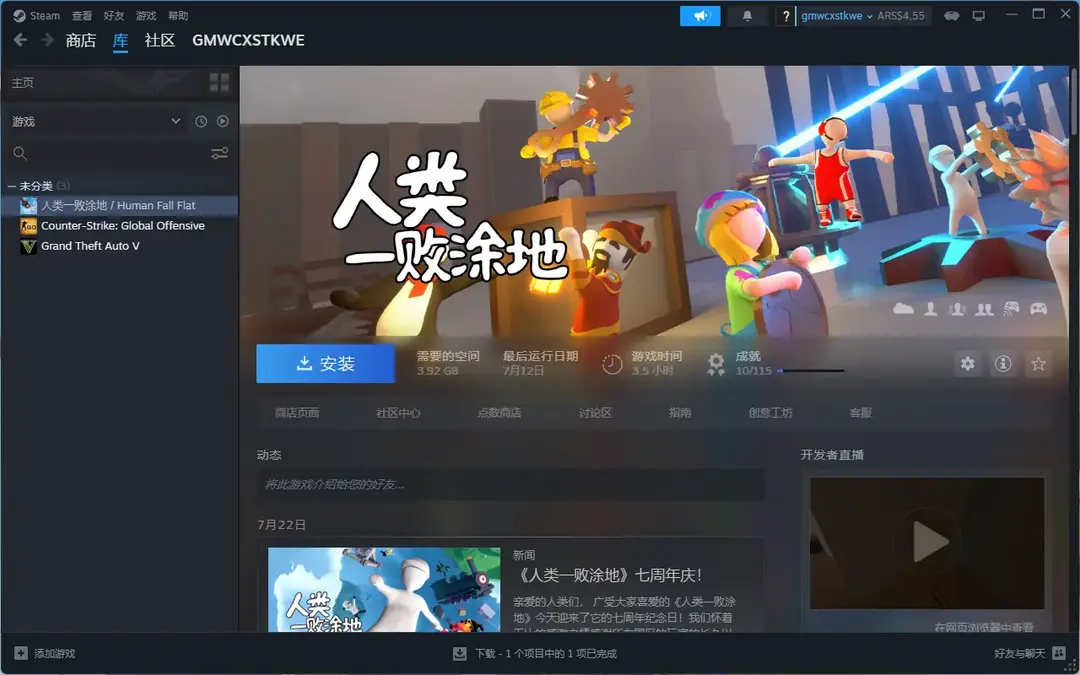
Task: Select 人类一败涂地 / Human Fall Flat entry
Action: (120, 205)
